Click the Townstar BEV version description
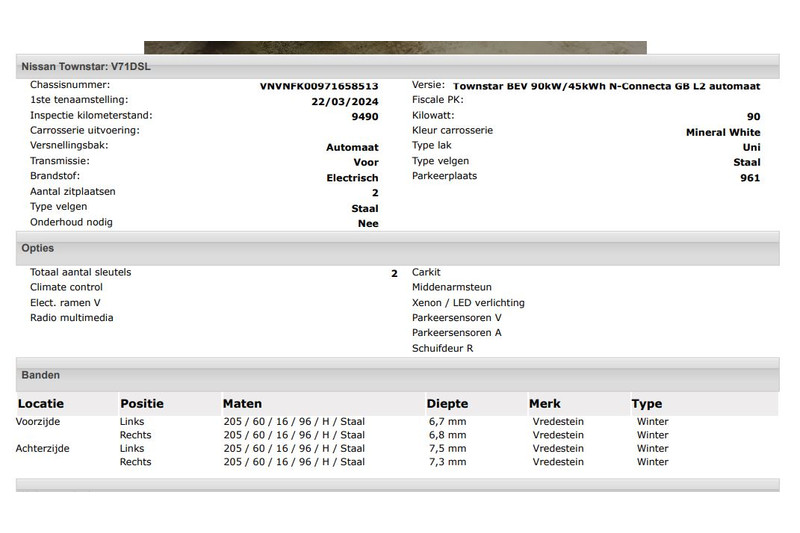This screenshot has width=800, height=533. pos(606,86)
